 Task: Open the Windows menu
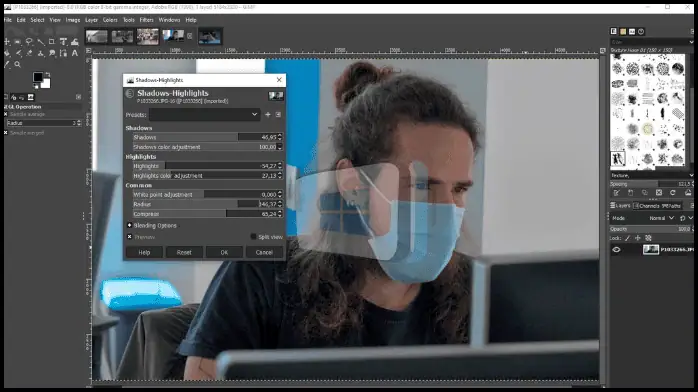(x=169, y=20)
